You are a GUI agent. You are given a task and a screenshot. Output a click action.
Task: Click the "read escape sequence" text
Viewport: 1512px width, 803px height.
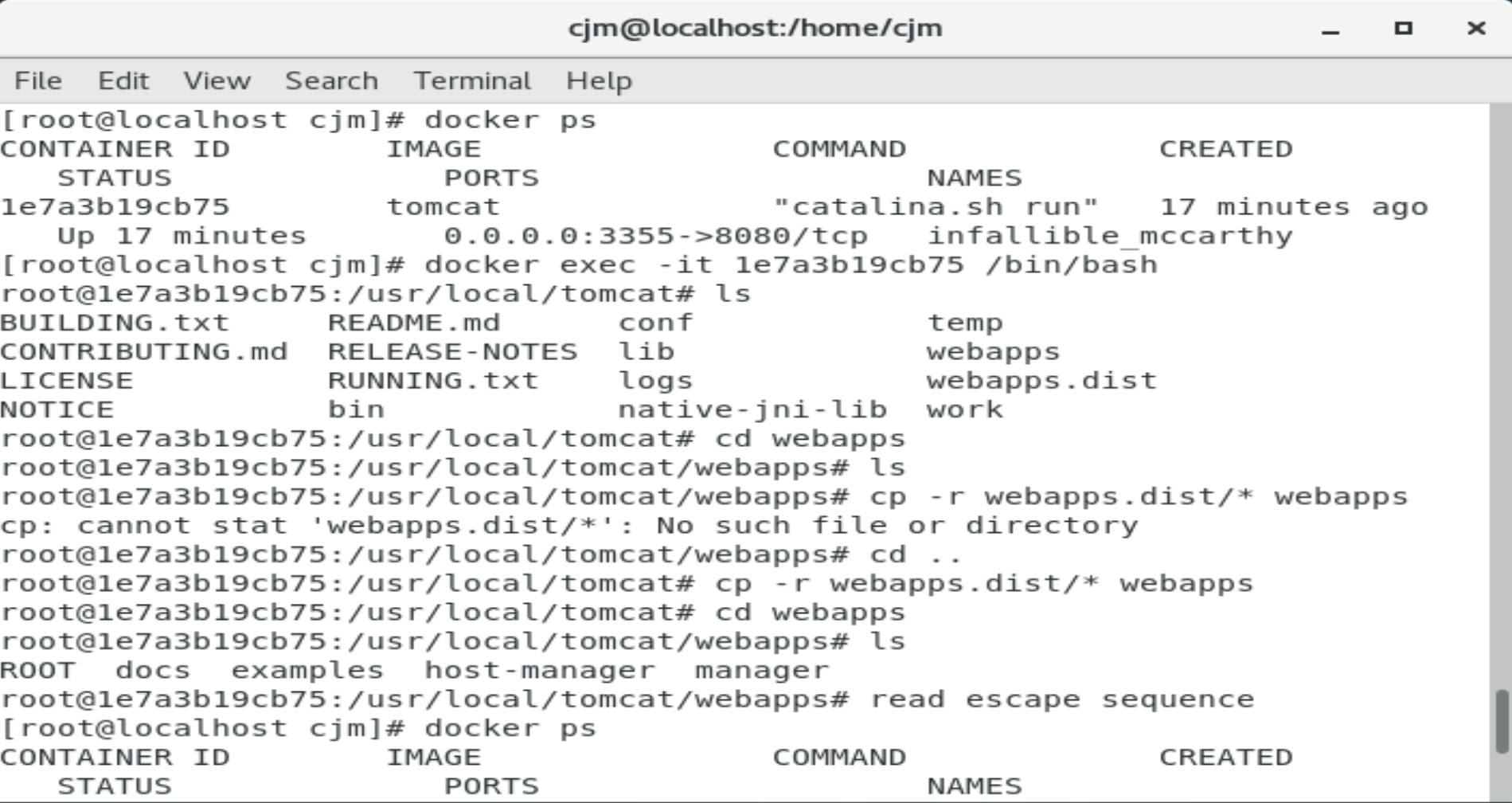point(1061,699)
